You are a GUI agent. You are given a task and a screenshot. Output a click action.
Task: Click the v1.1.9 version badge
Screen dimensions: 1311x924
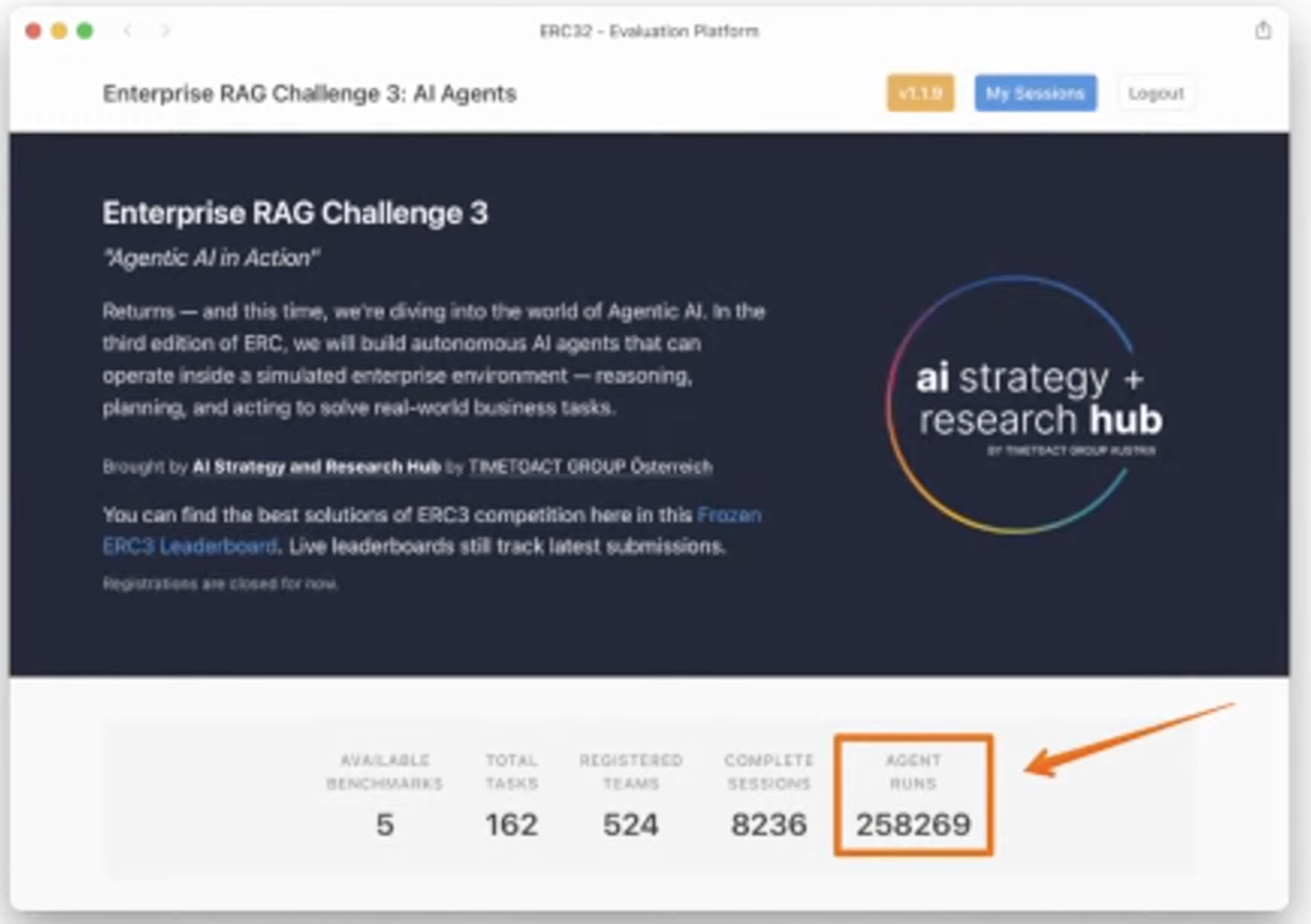pos(920,93)
